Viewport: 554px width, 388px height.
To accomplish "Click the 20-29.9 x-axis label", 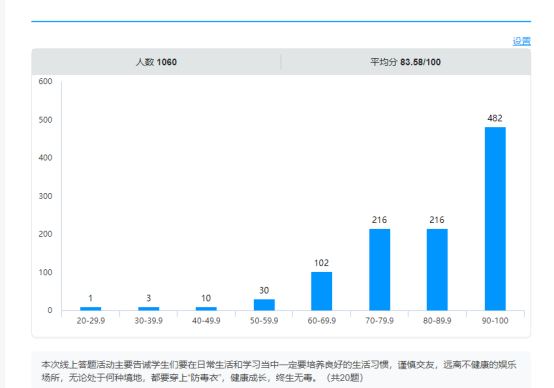I will [90, 321].
